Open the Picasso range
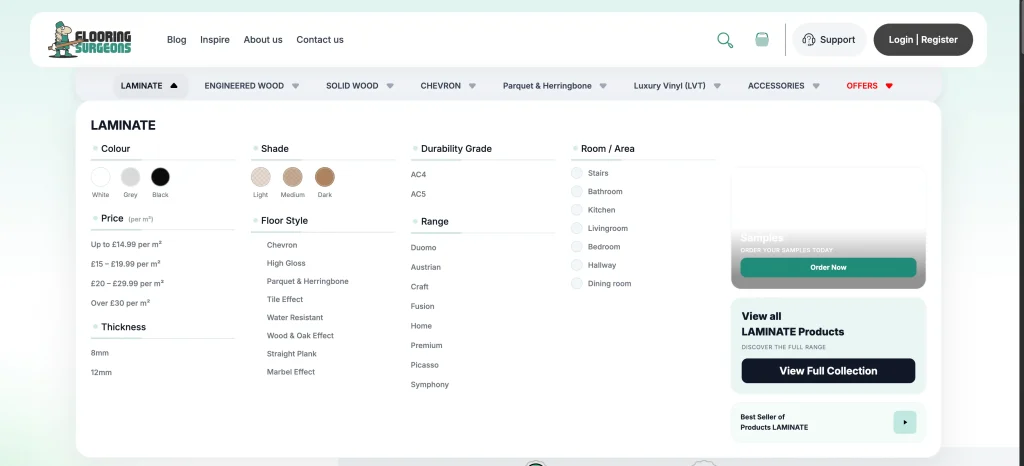 [424, 365]
